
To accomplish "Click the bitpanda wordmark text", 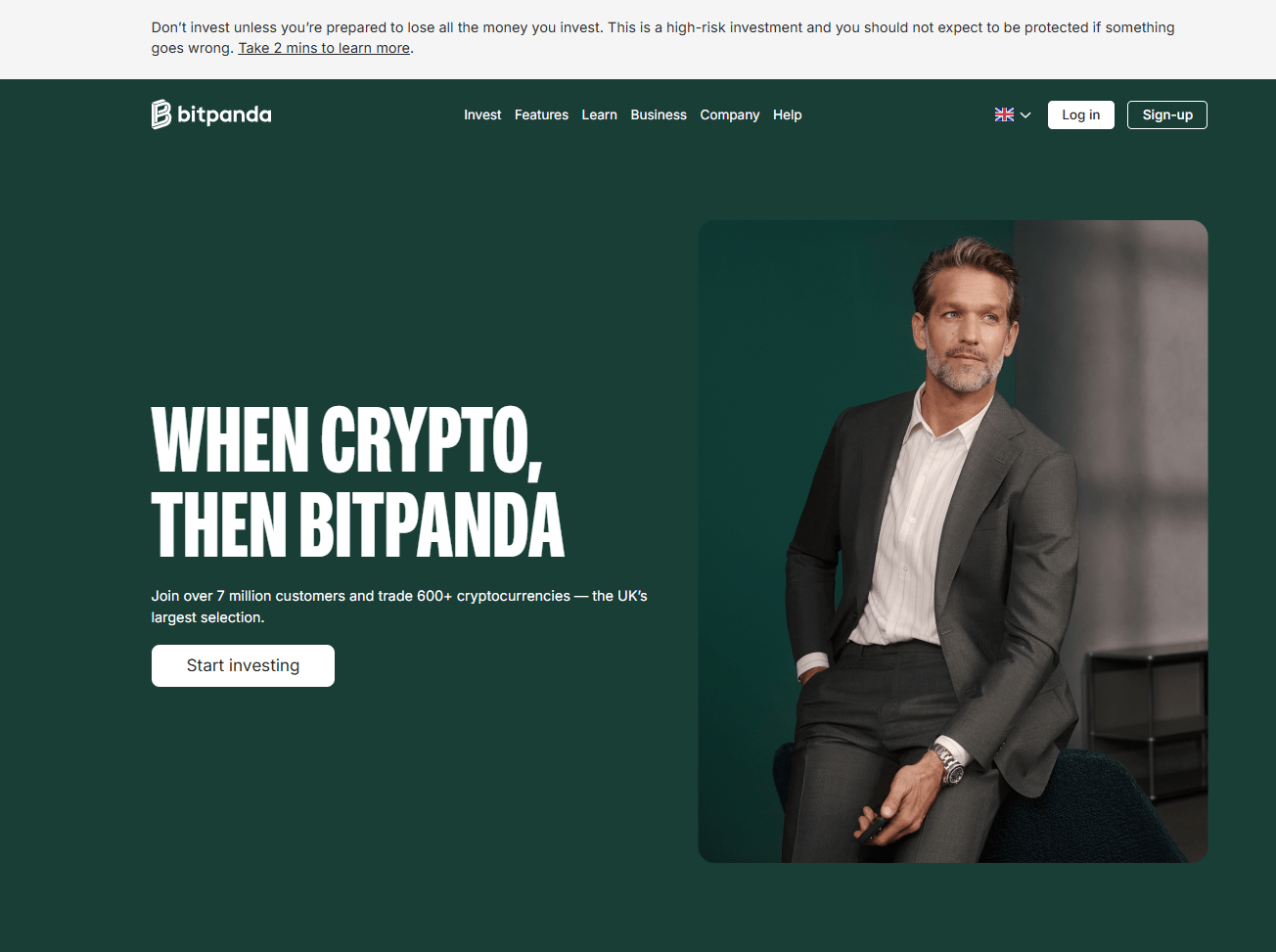I will [224, 114].
